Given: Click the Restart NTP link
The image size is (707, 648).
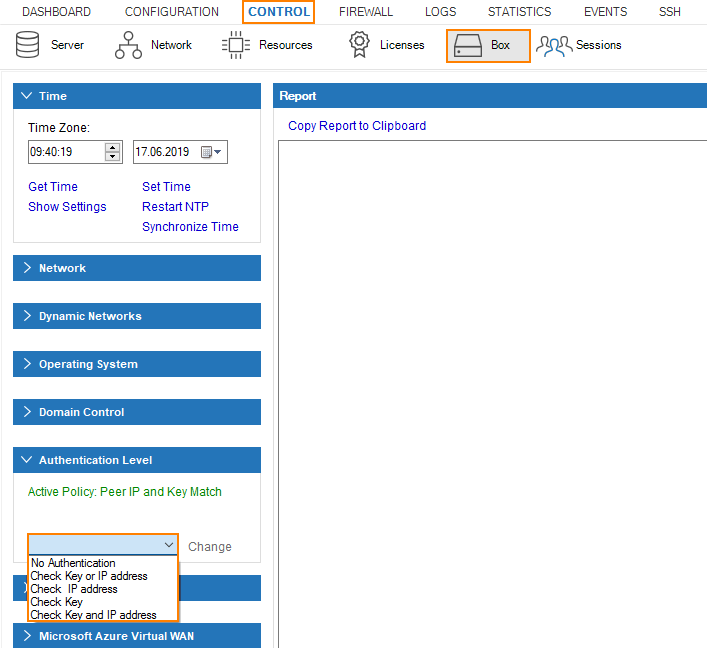Looking at the screenshot, I should click(175, 207).
